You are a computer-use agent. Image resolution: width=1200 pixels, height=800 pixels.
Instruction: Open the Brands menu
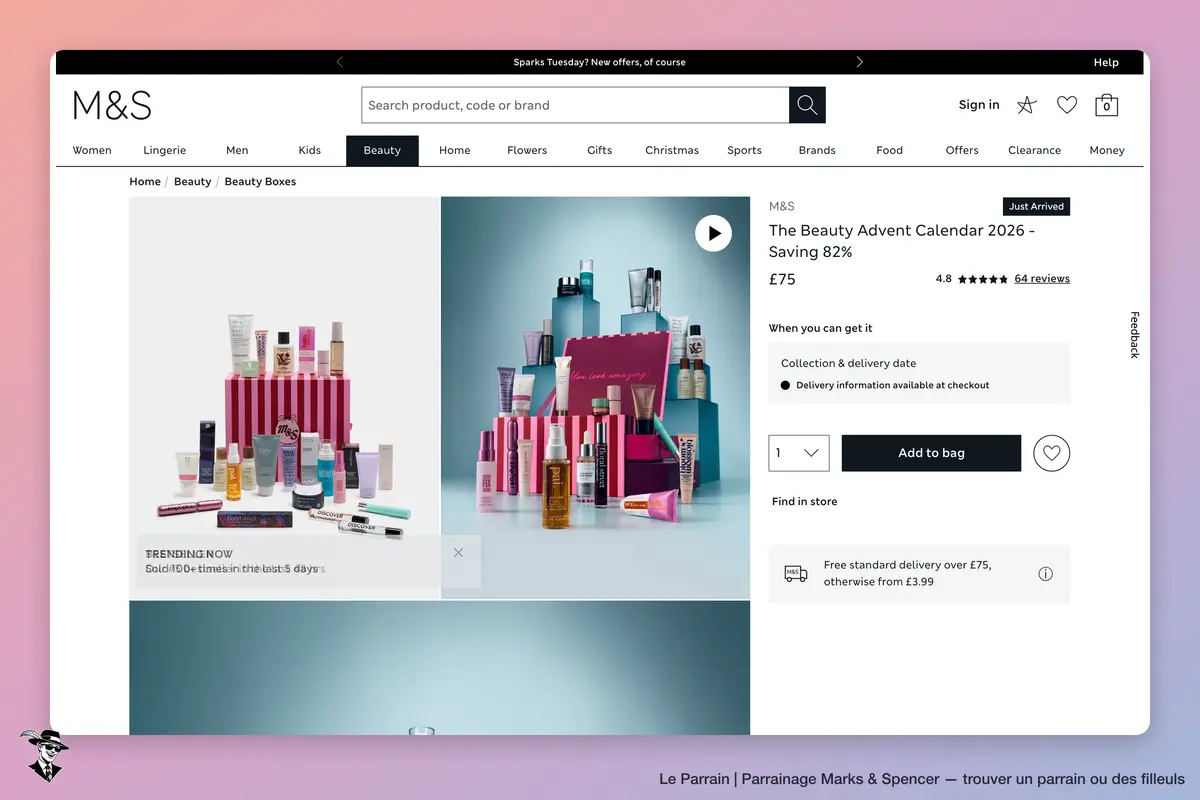[x=817, y=150]
